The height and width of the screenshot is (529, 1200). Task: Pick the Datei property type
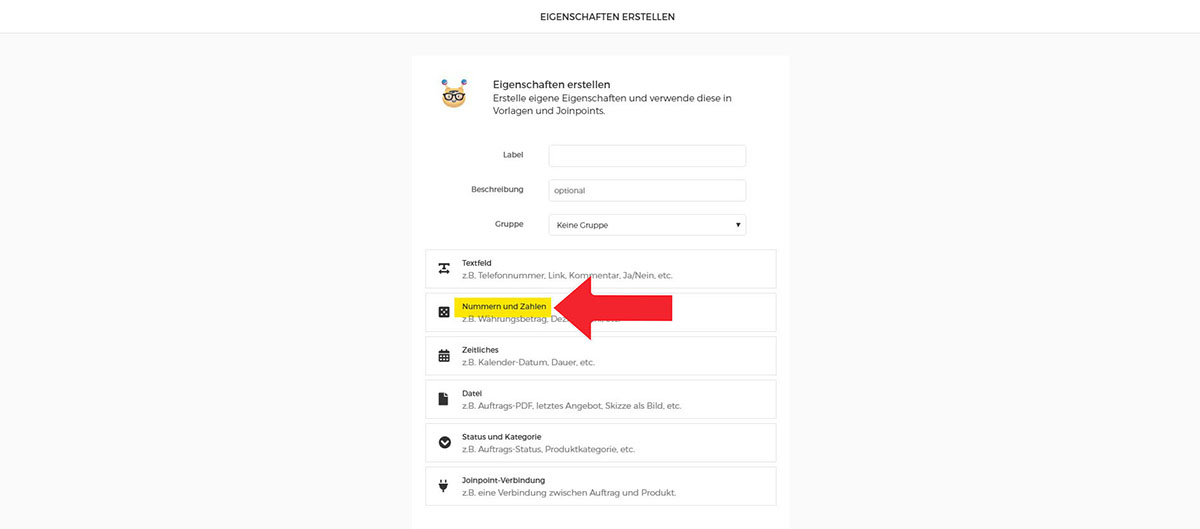tap(600, 399)
